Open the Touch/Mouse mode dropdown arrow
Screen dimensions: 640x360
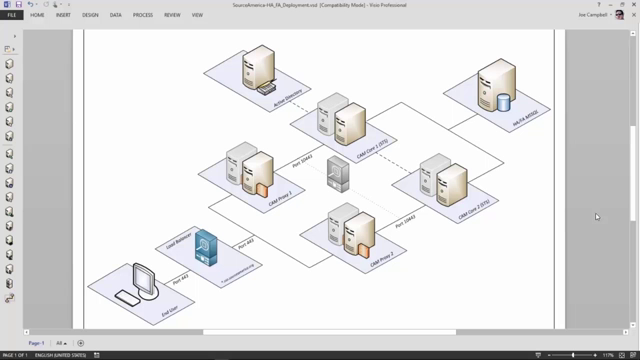61,4
